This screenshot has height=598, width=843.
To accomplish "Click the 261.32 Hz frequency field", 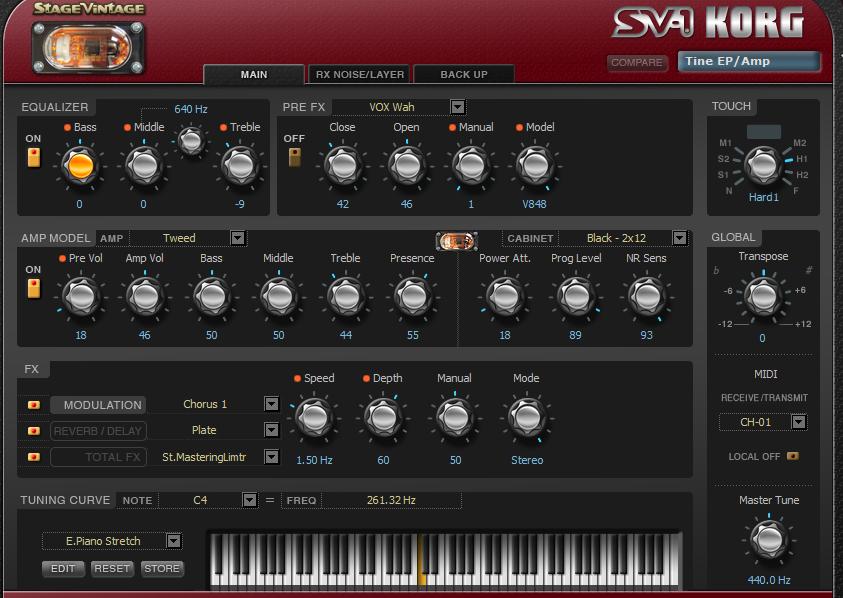I will [x=391, y=500].
